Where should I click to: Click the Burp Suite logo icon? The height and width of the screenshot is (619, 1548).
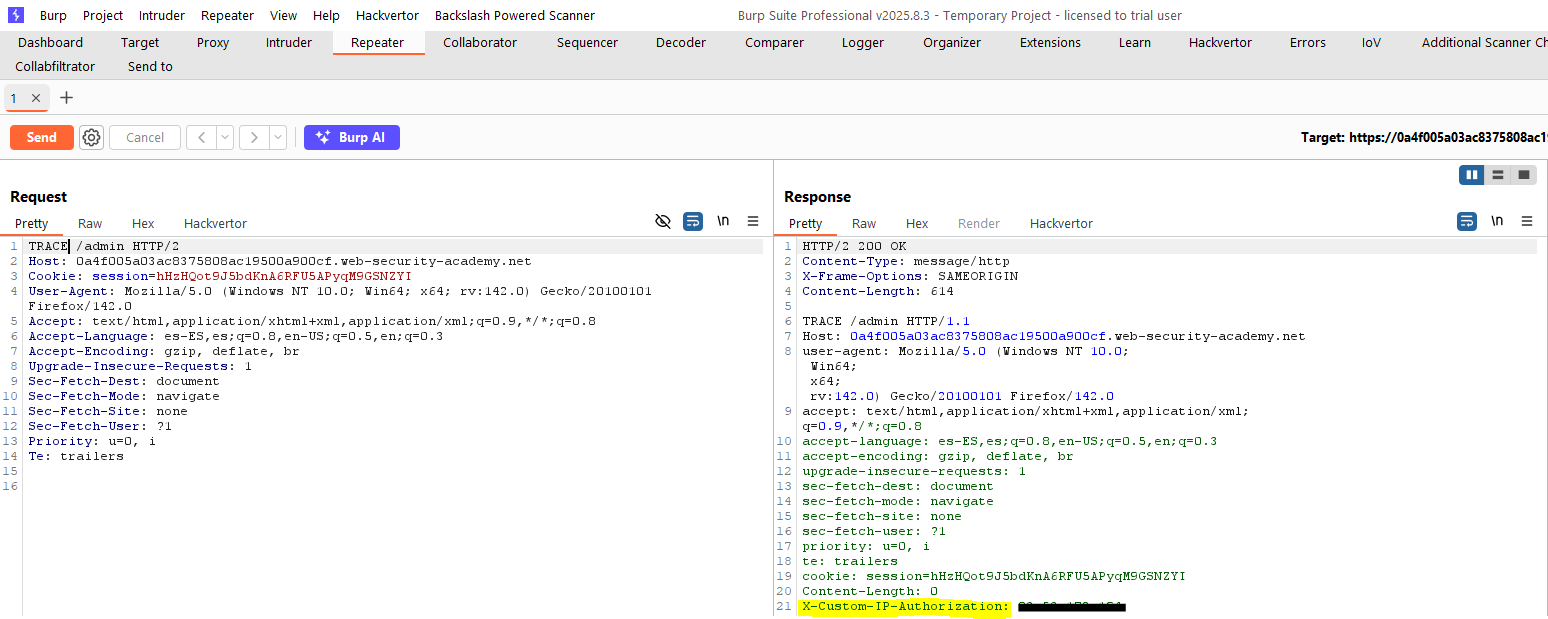point(16,15)
